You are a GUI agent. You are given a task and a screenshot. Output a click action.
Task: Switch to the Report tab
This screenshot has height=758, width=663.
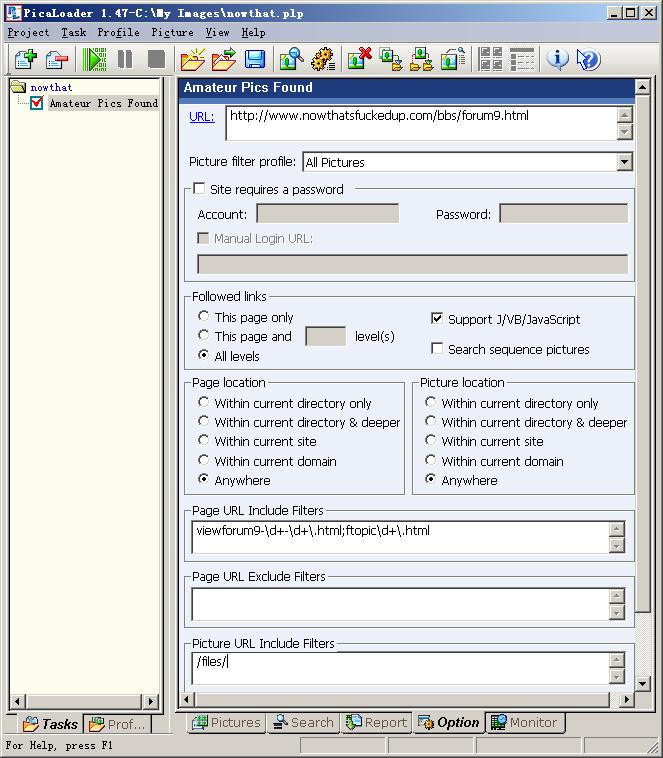click(x=376, y=722)
